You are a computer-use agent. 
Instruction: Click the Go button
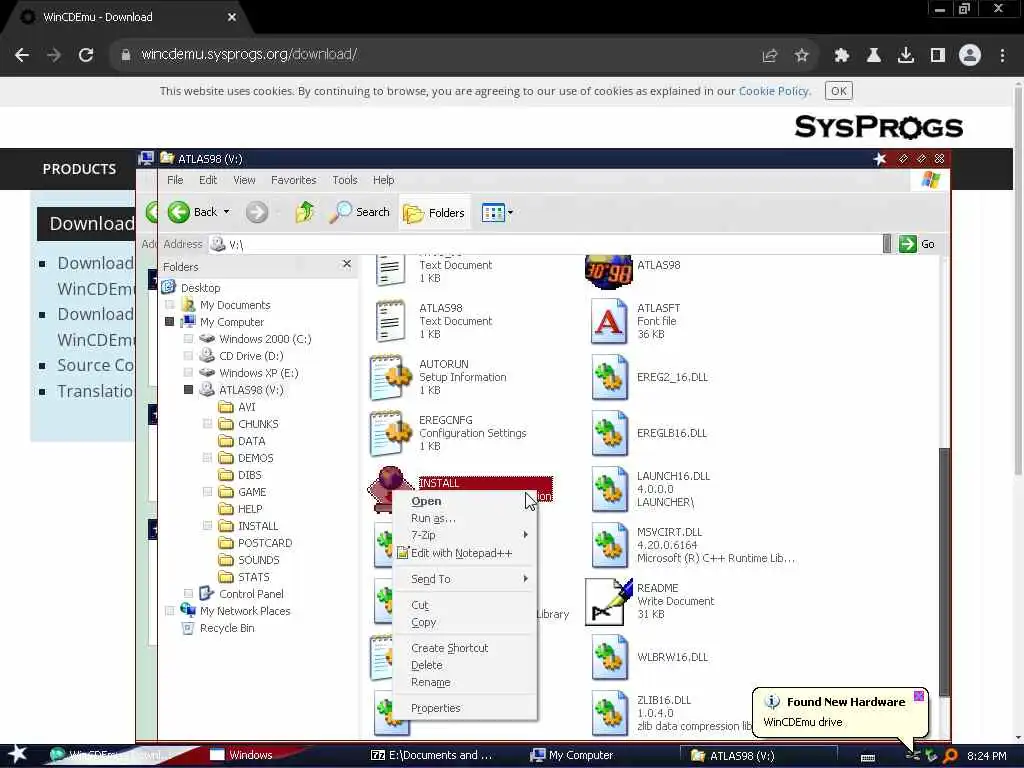point(917,244)
